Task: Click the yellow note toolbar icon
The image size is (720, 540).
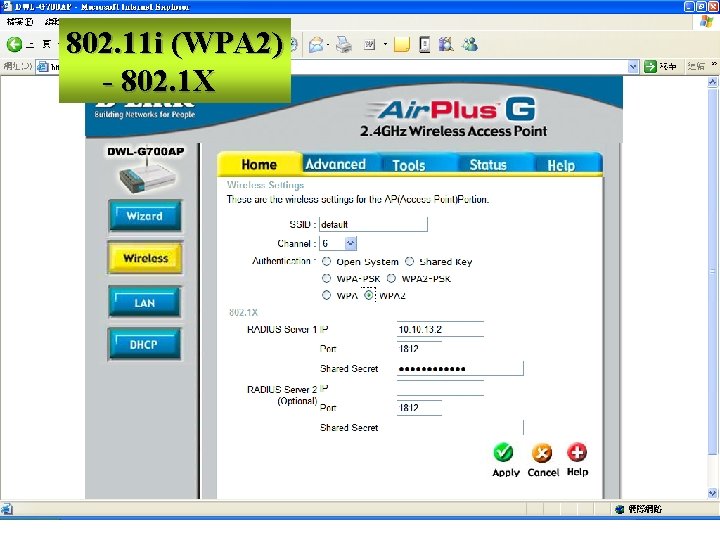Action: point(401,45)
